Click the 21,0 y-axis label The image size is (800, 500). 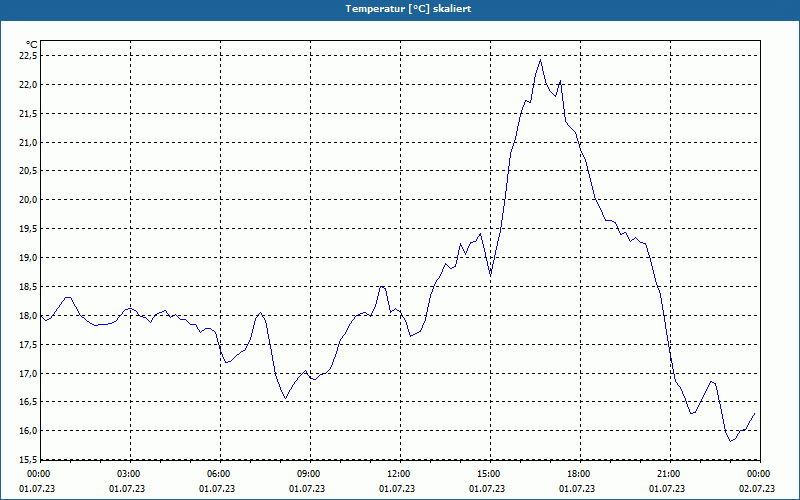(29, 142)
